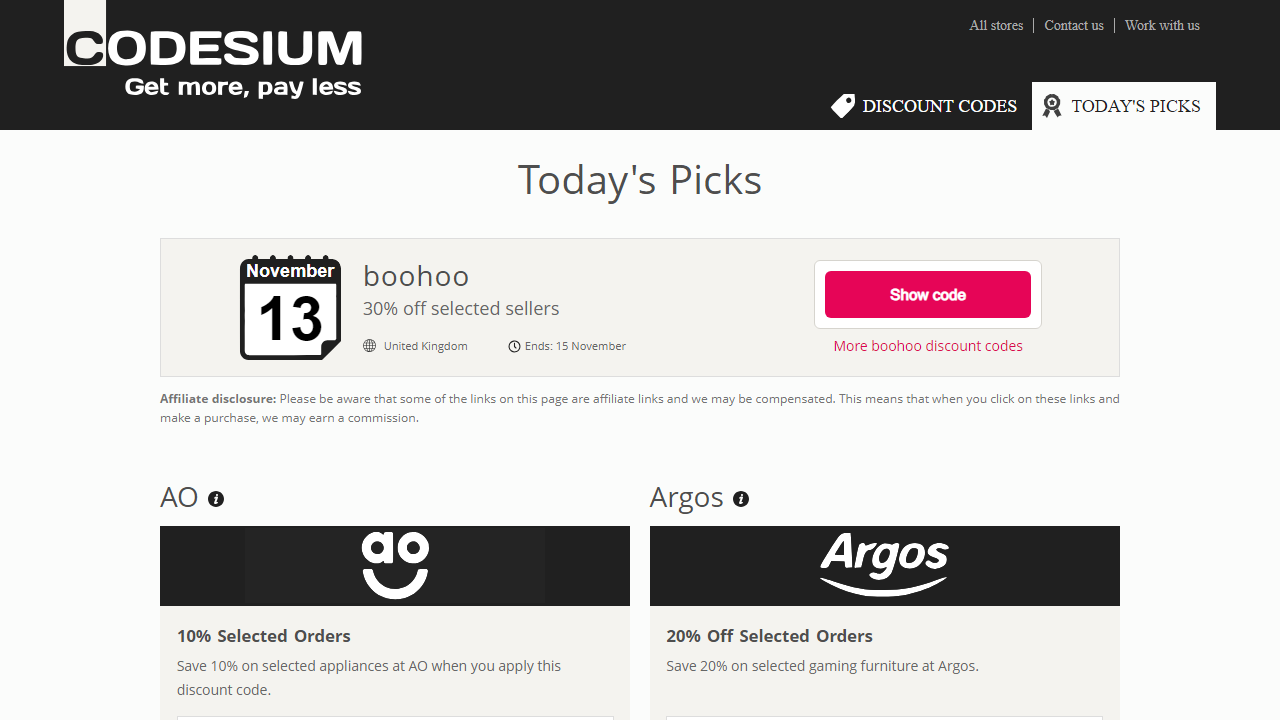Open the info icon next to Argos

click(x=741, y=499)
